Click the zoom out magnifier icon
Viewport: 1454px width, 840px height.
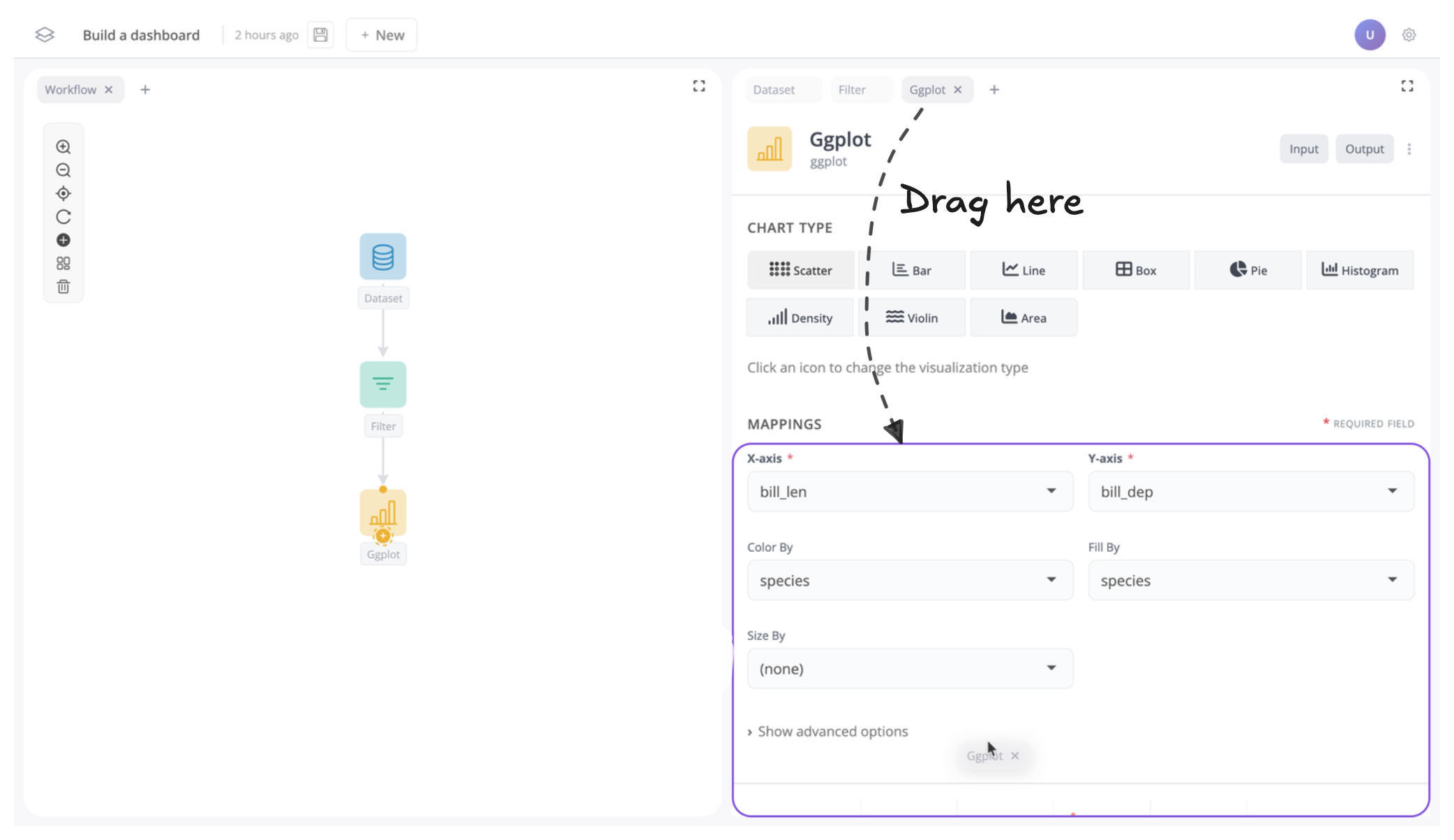(x=63, y=170)
